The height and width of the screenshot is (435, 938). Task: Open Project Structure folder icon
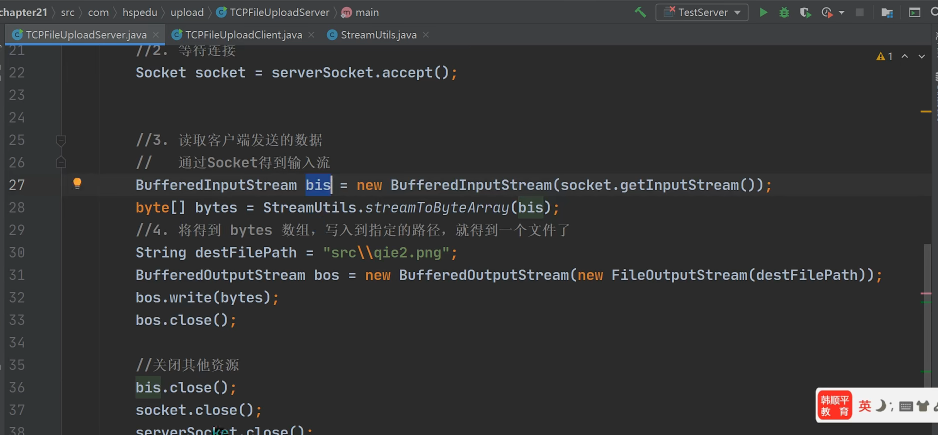(x=887, y=12)
